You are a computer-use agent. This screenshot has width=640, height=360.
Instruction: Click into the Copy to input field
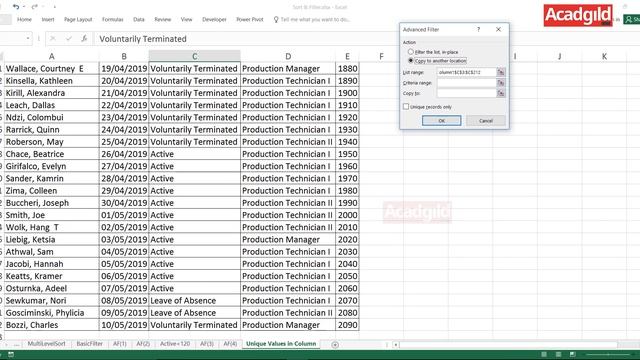pos(466,93)
